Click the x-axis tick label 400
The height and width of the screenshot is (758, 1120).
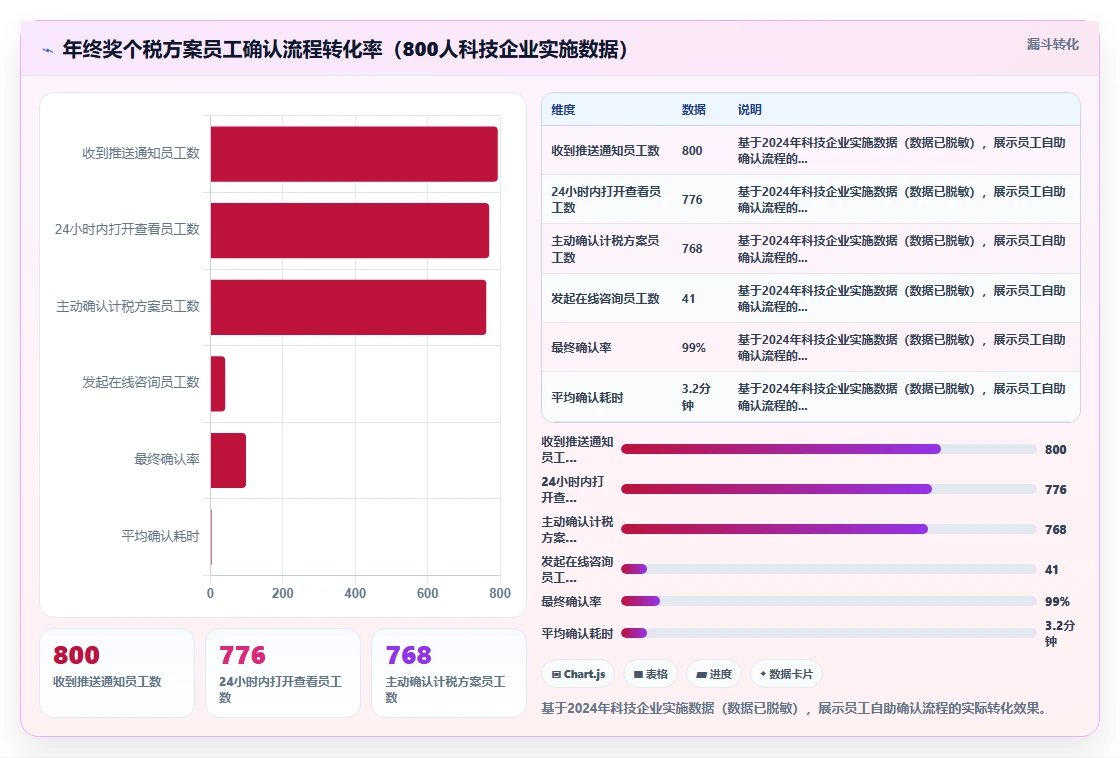pyautogui.click(x=355, y=593)
